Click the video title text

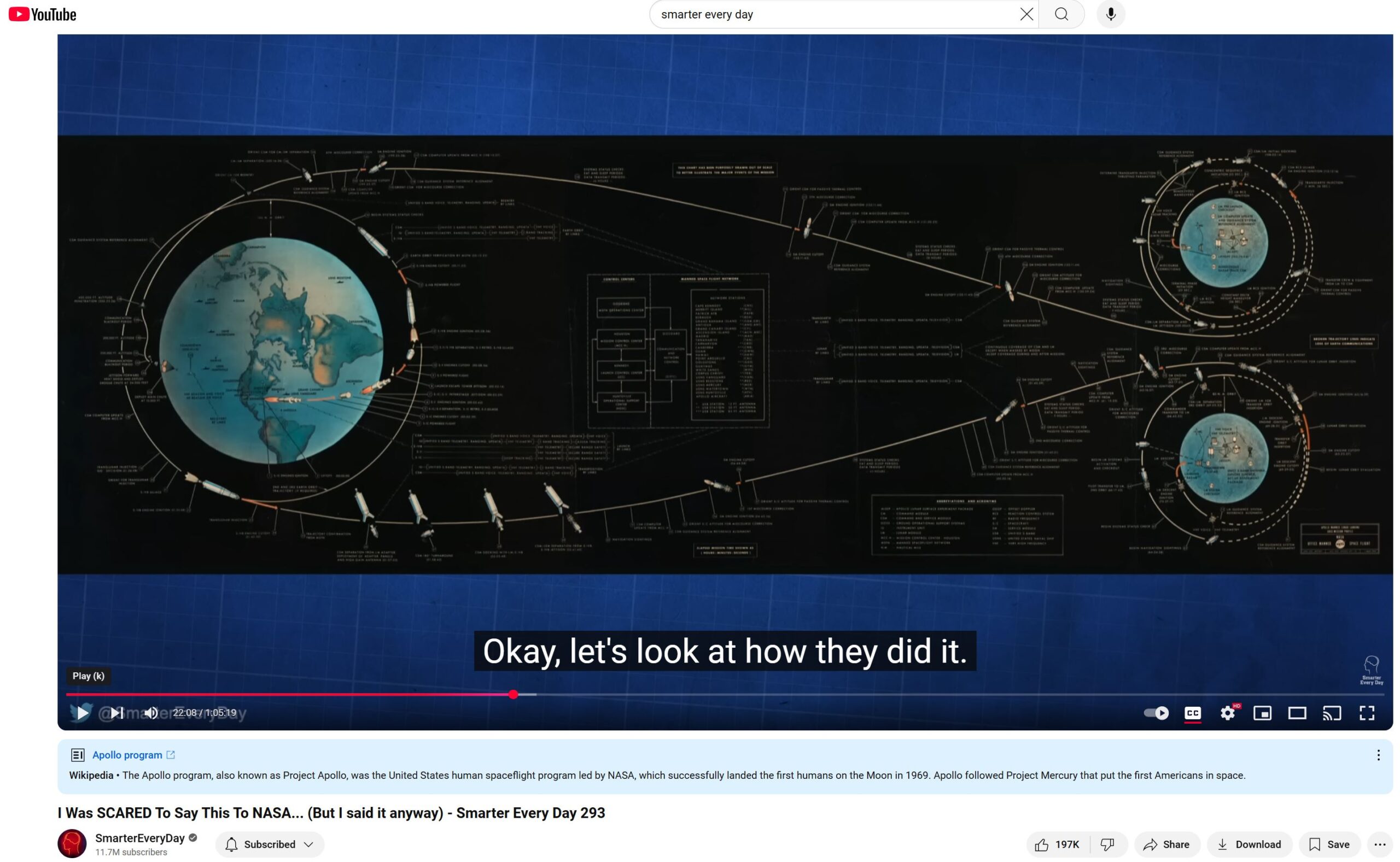click(331, 812)
